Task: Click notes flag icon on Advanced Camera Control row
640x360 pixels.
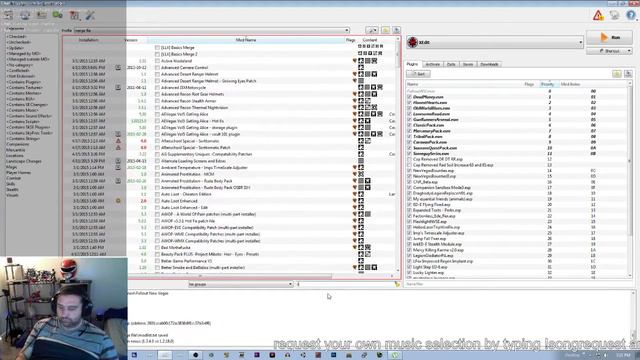Action: coord(118,67)
